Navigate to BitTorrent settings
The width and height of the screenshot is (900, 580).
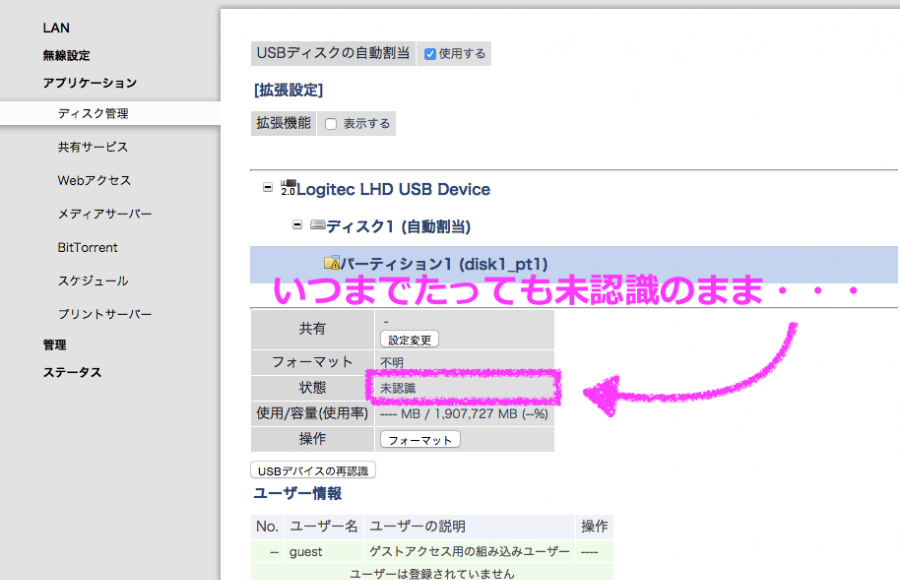[x=88, y=247]
